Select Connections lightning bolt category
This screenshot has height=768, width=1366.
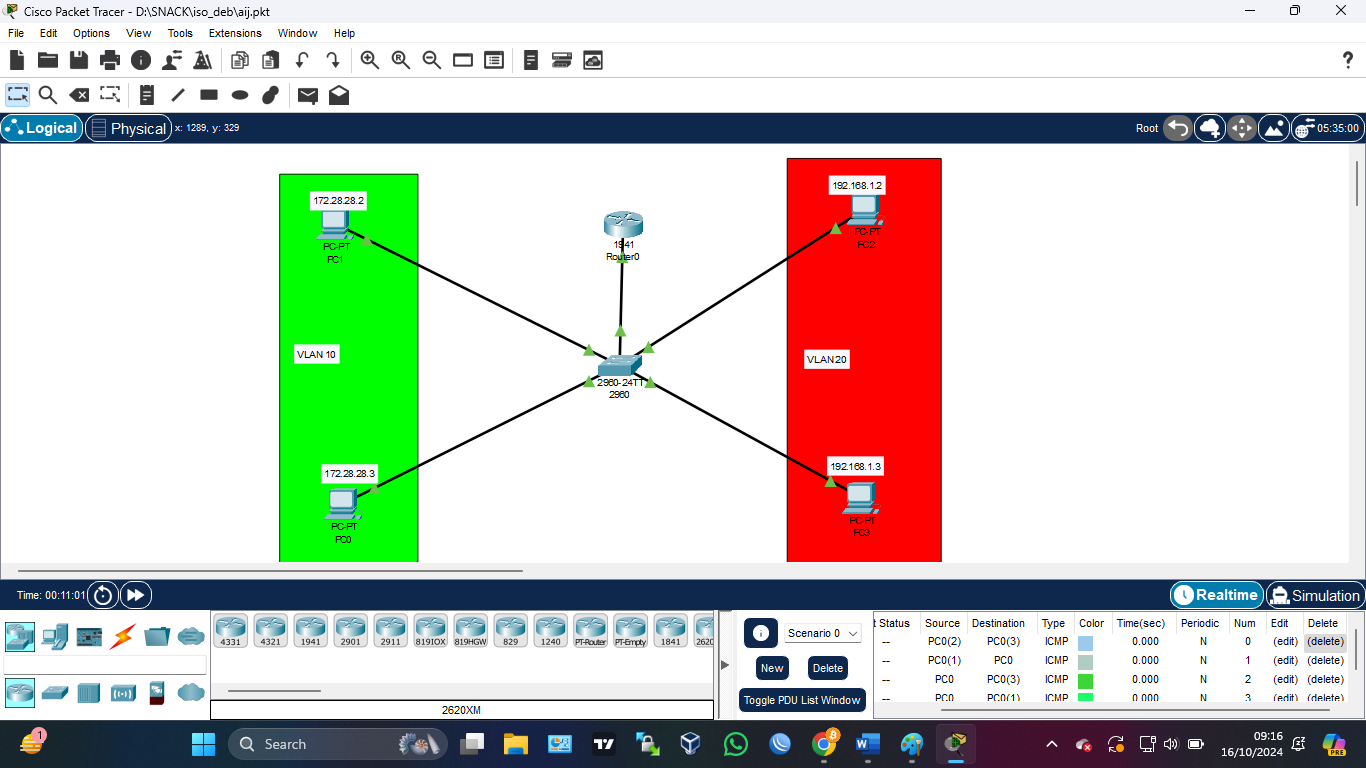[123, 635]
